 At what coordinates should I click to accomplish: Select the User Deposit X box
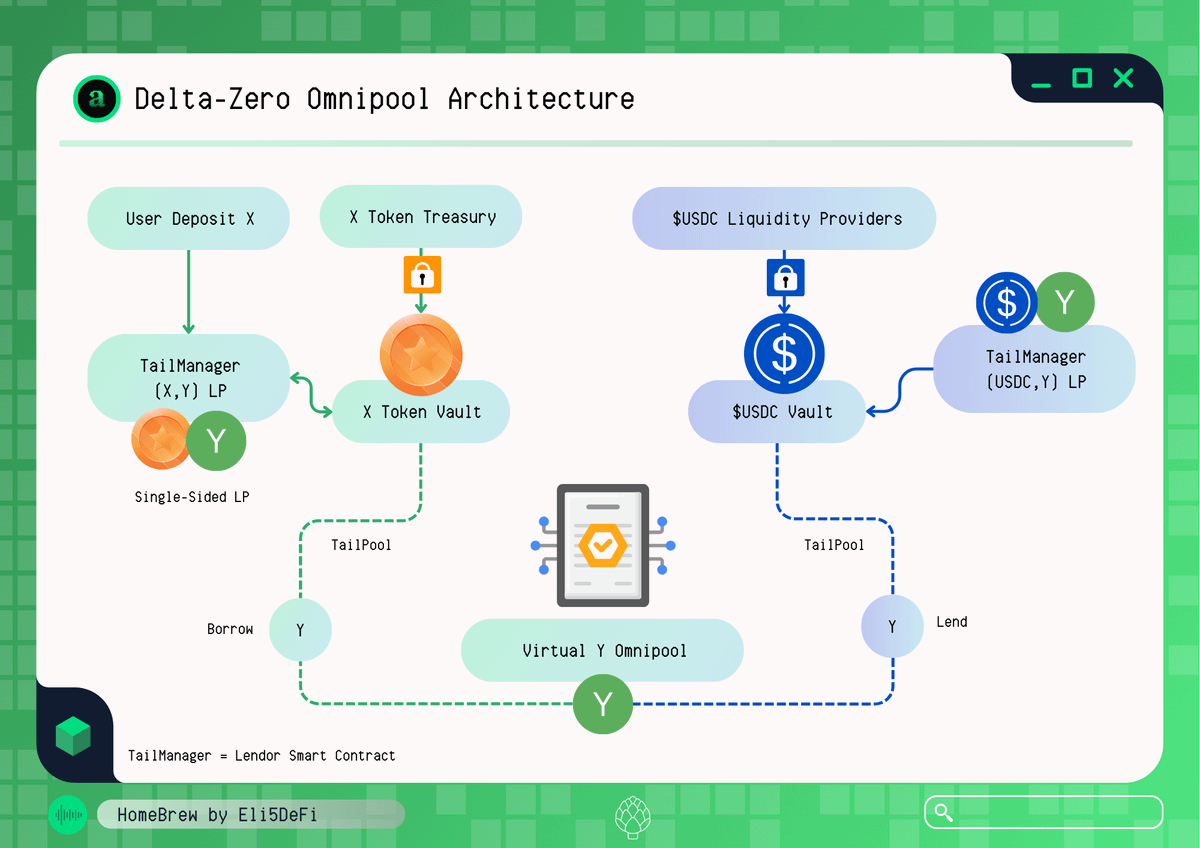[x=189, y=219]
